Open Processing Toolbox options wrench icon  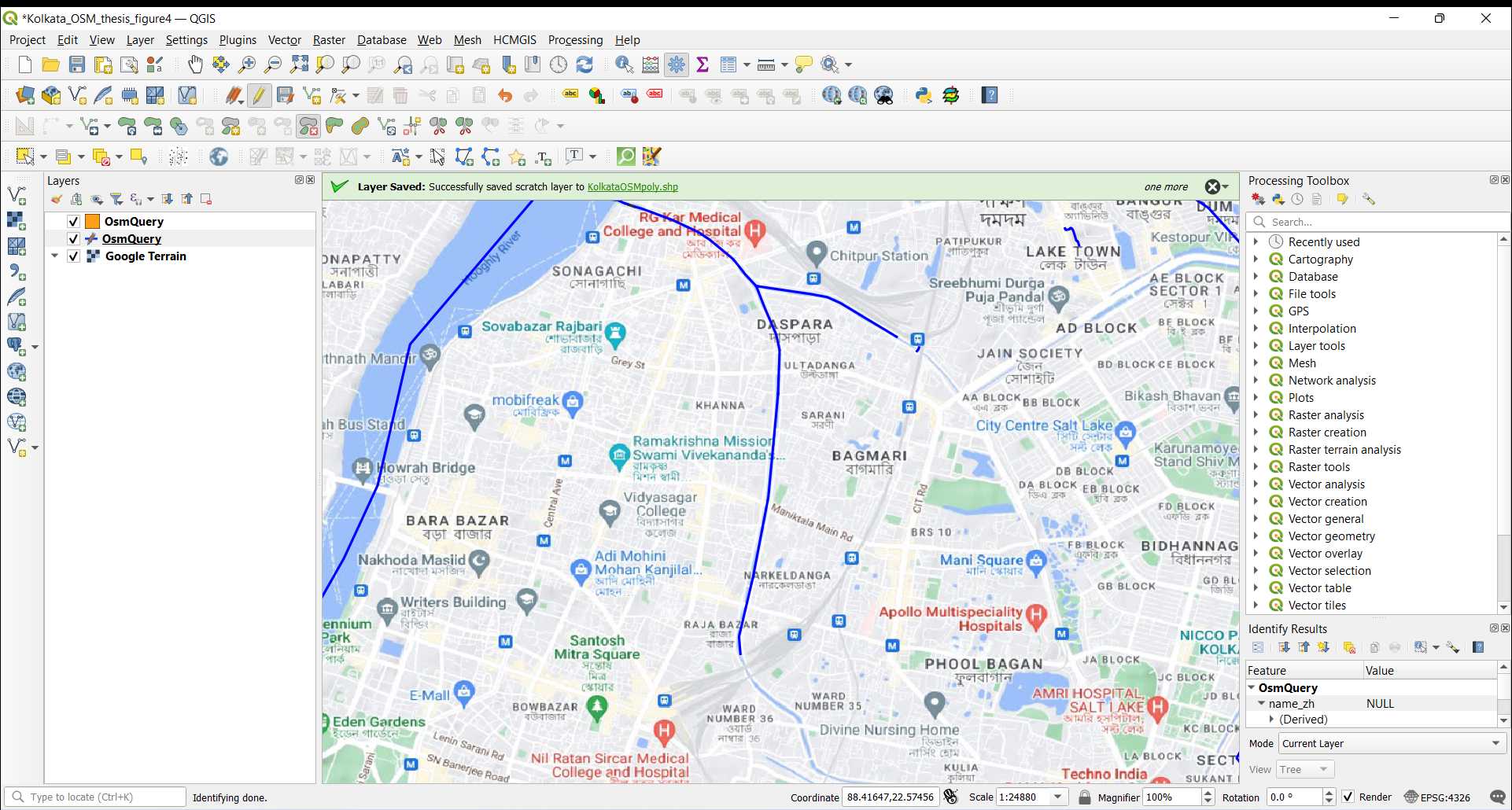(x=1369, y=200)
